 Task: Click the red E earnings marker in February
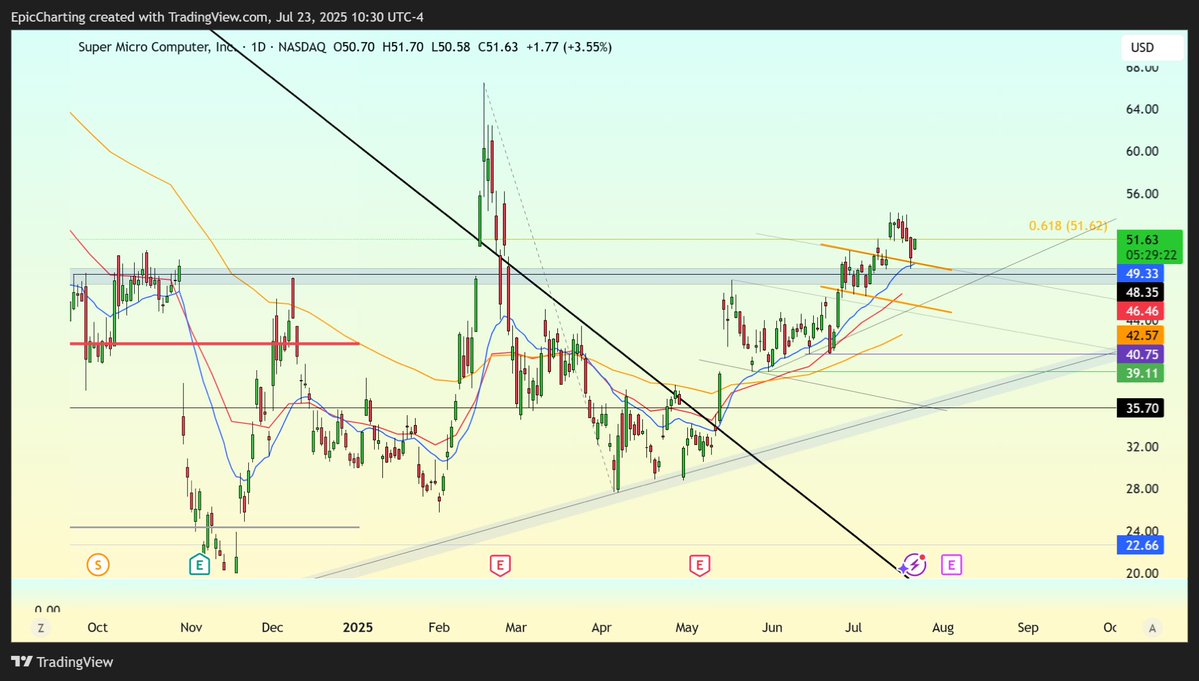(x=499, y=565)
